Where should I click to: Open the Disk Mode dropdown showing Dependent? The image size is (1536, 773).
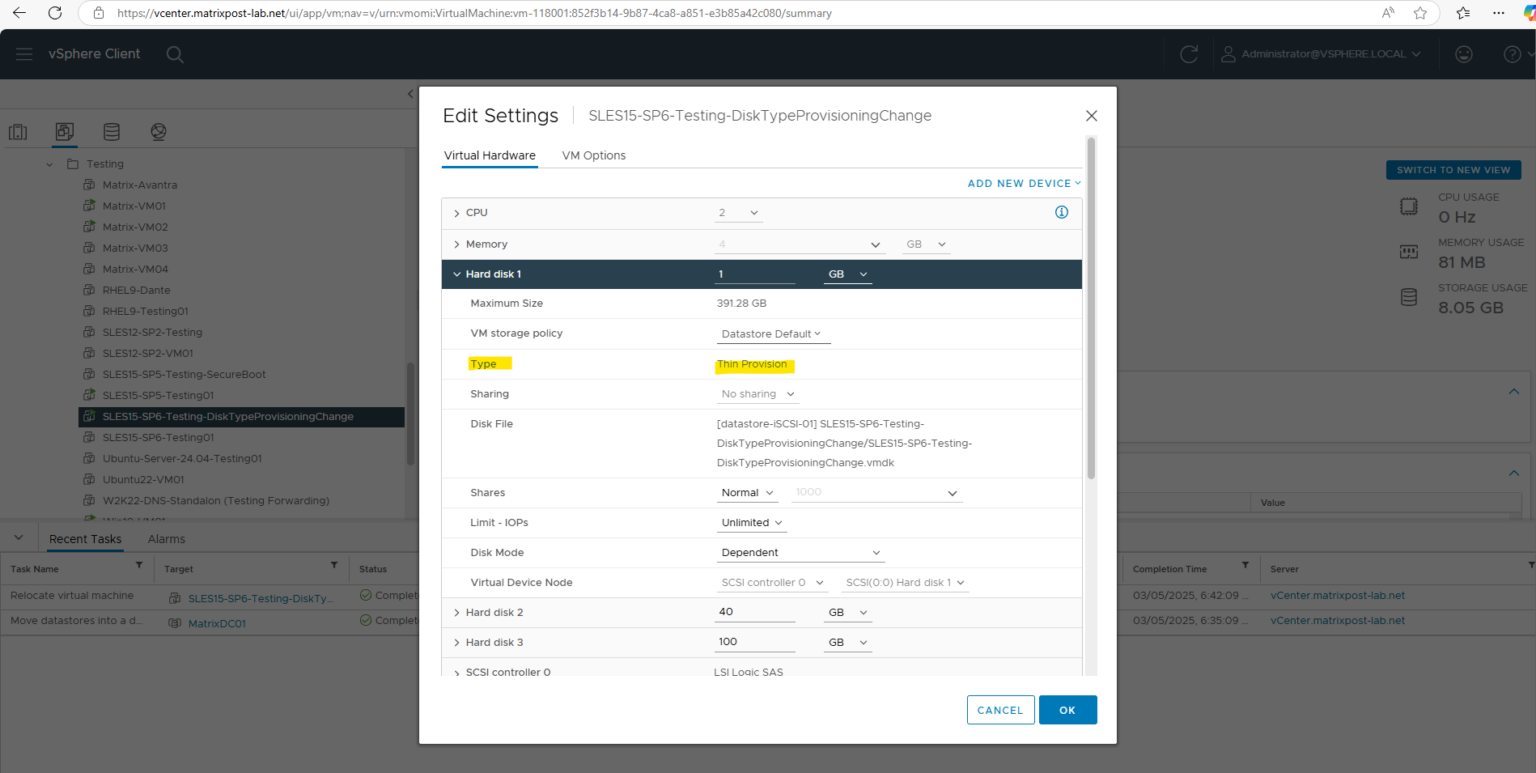point(800,552)
